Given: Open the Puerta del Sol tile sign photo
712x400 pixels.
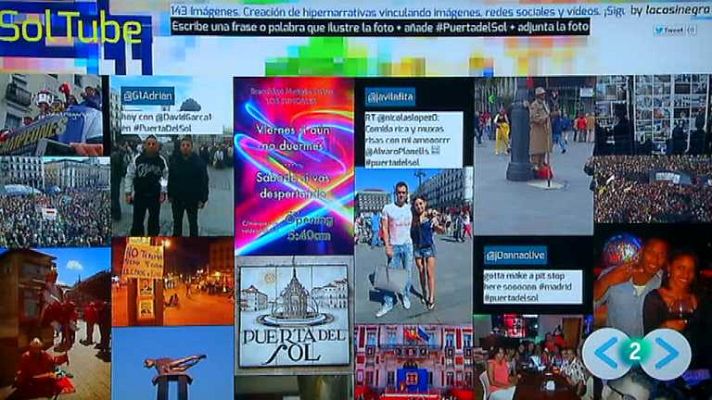Looking at the screenshot, I should click(293, 315).
